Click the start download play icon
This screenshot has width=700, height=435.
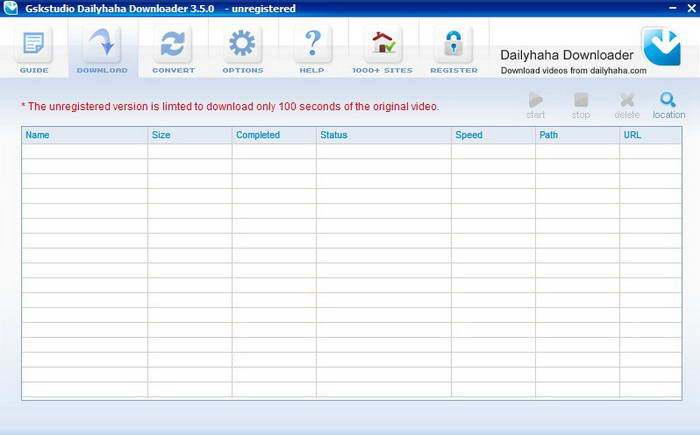(x=535, y=100)
